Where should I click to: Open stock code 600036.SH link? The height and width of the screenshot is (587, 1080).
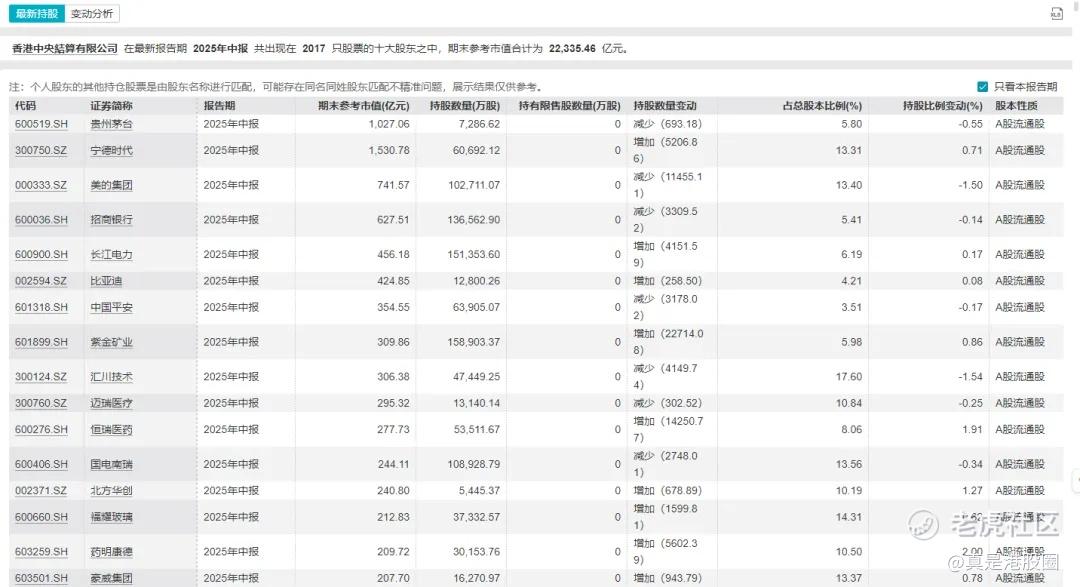point(41,220)
